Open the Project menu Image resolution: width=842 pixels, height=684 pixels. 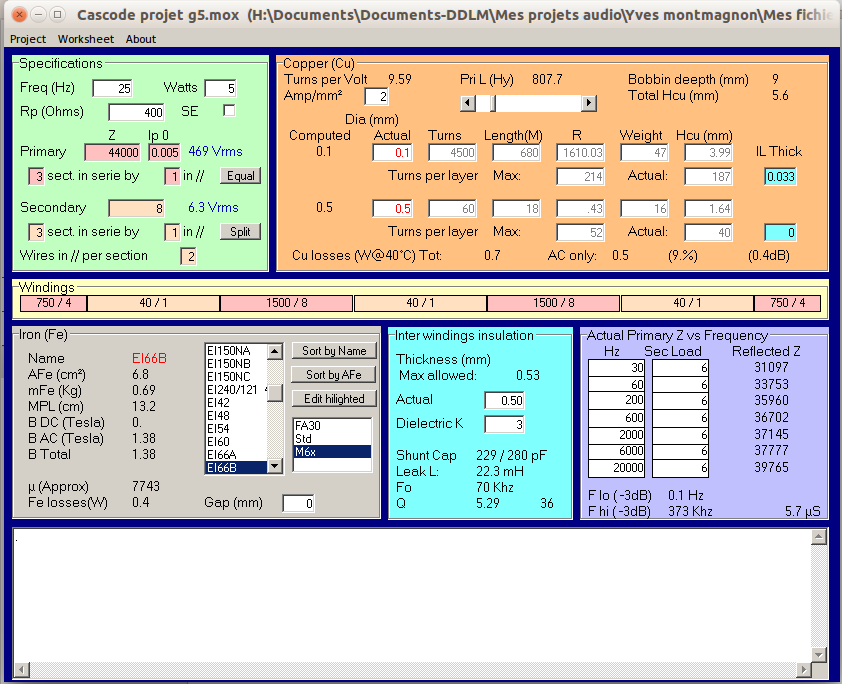[x=28, y=39]
